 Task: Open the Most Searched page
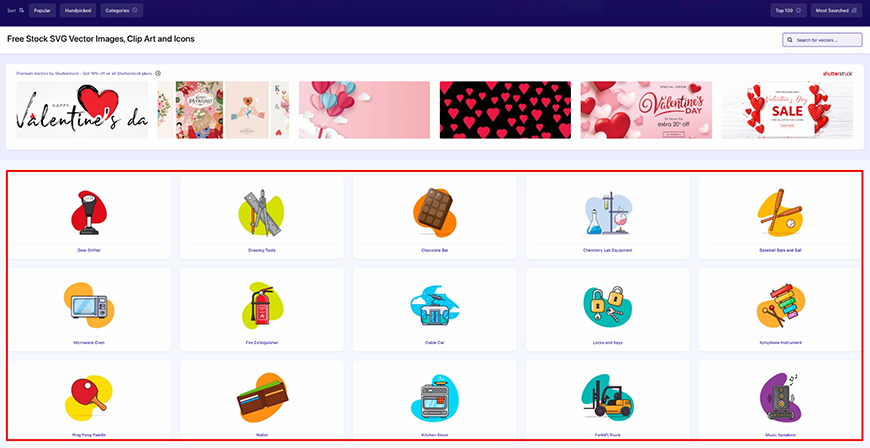point(836,11)
